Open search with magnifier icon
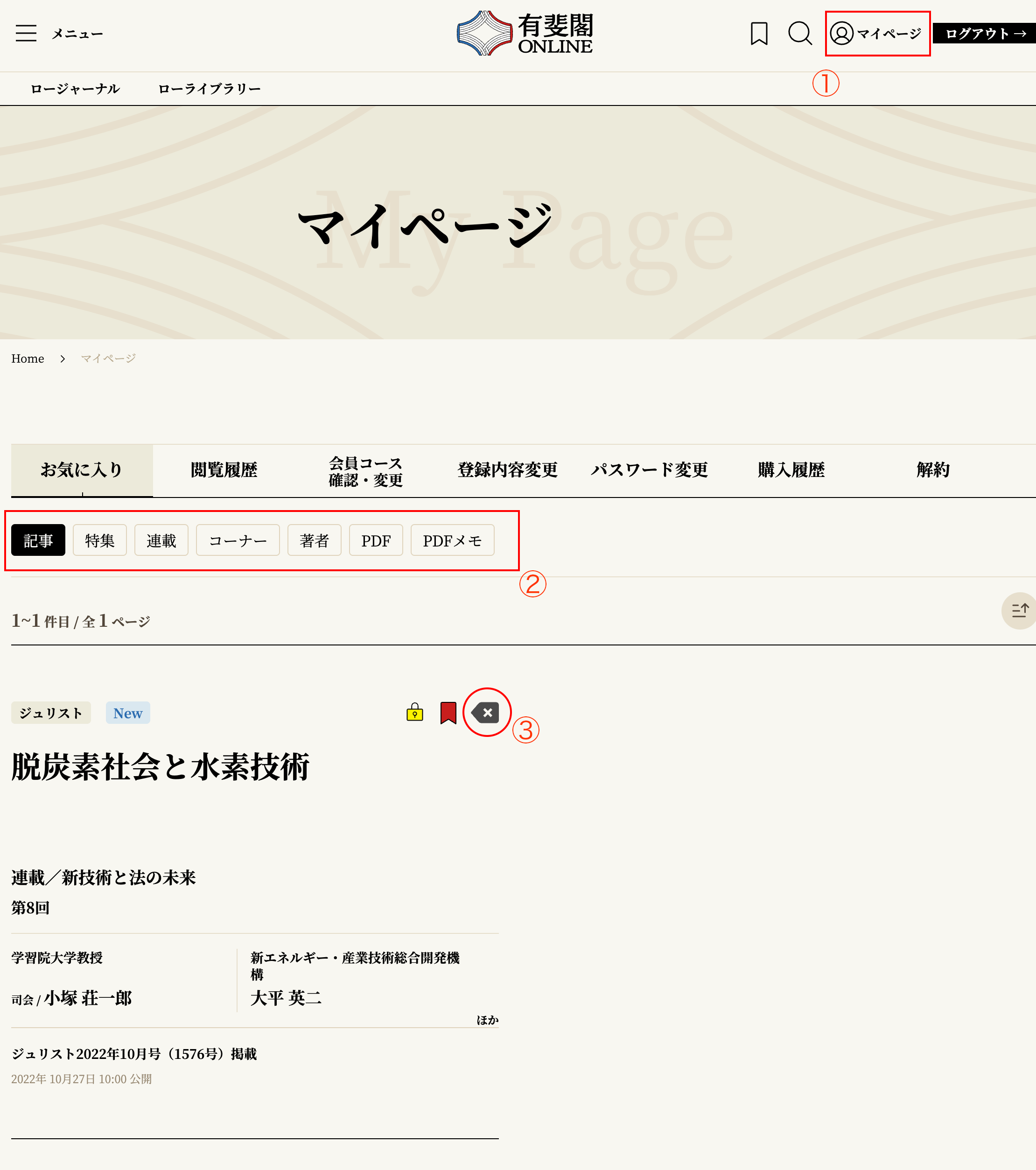 [x=799, y=33]
